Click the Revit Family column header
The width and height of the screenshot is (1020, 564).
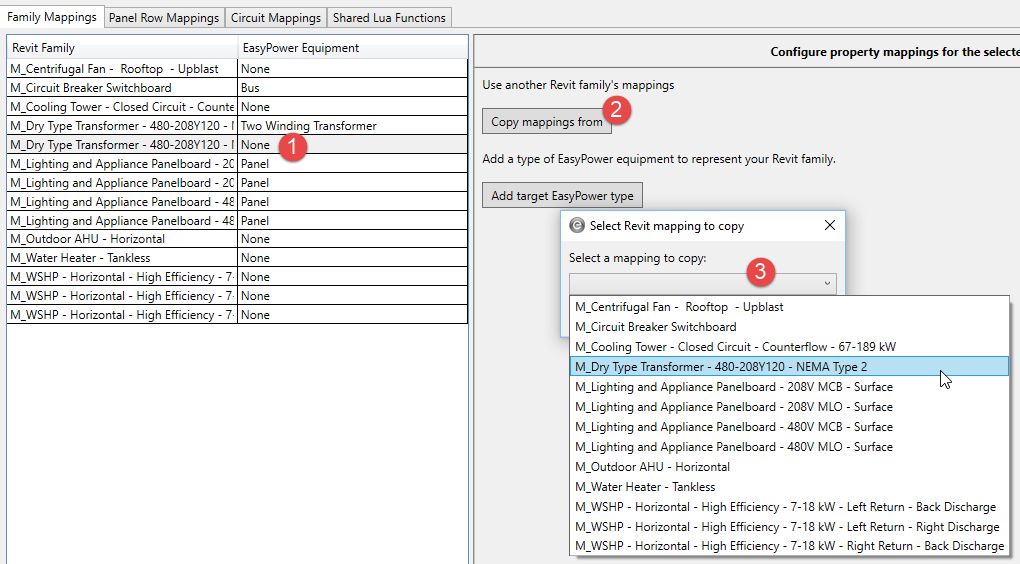(121, 48)
